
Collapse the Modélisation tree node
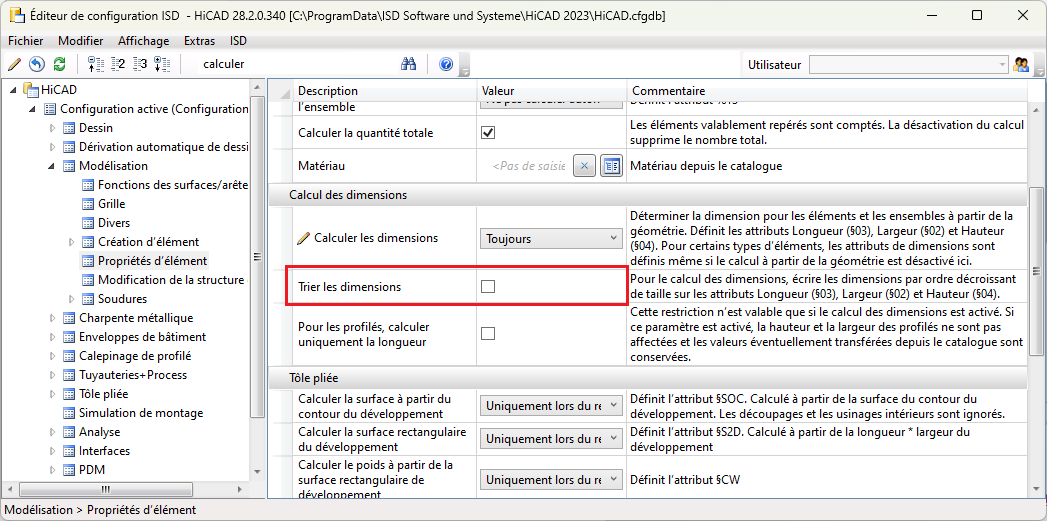tap(52, 166)
